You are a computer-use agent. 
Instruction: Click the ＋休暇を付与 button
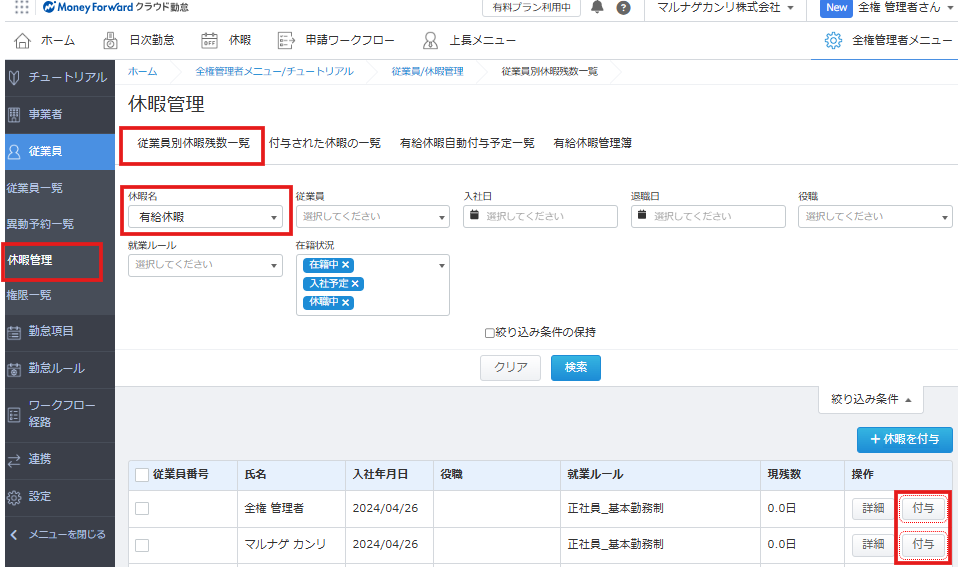(904, 440)
